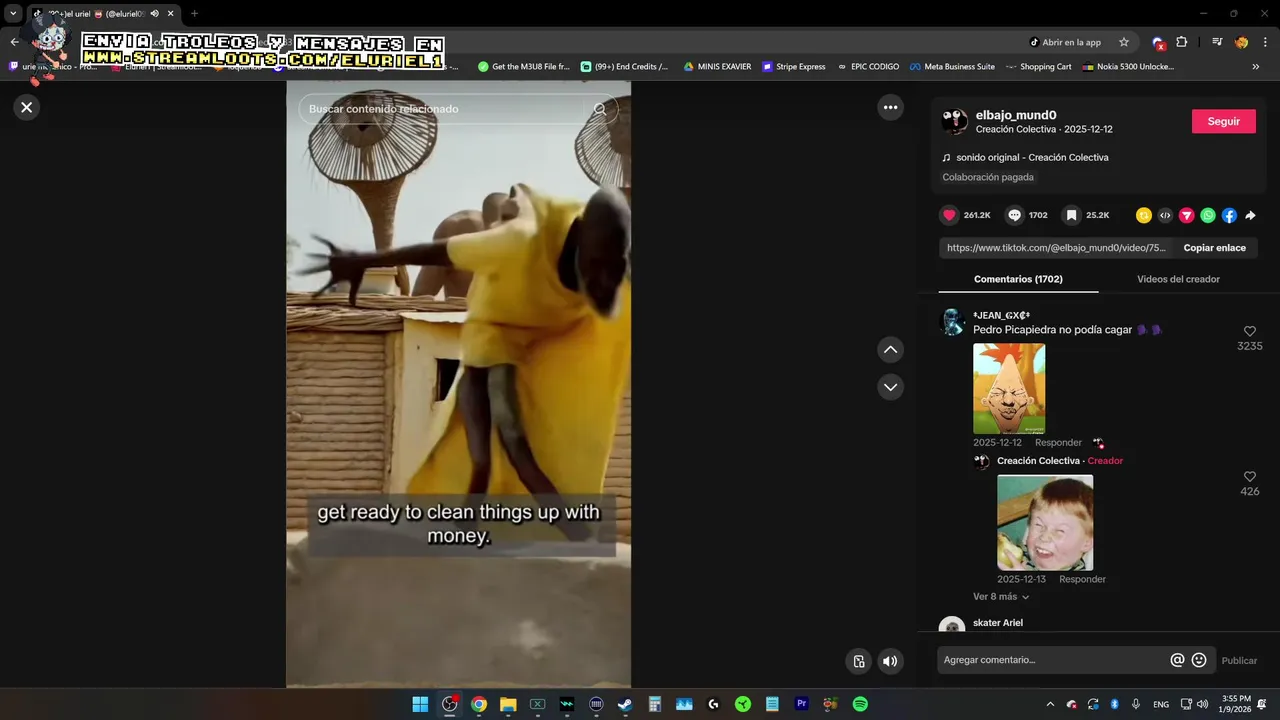Open comments via the speech bubble icon
Screen dimensions: 1280x720
click(1014, 215)
